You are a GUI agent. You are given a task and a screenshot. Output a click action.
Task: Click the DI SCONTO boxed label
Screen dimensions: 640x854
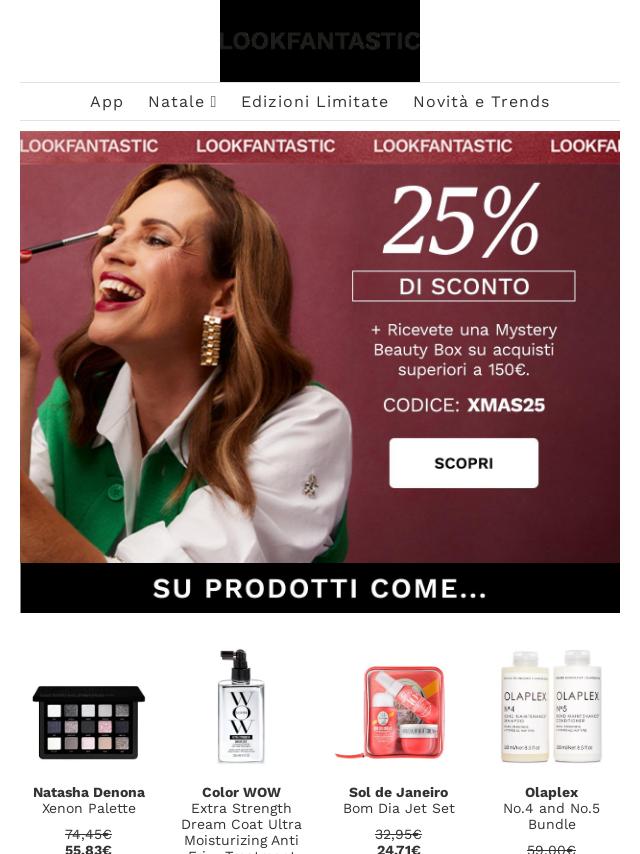(x=464, y=286)
